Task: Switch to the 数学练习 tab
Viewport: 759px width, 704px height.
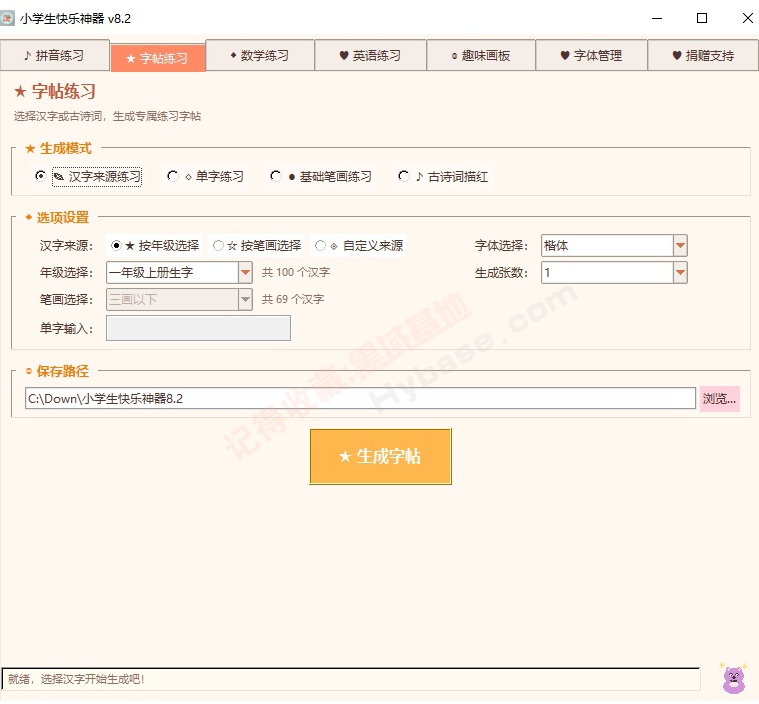Action: [x=260, y=56]
